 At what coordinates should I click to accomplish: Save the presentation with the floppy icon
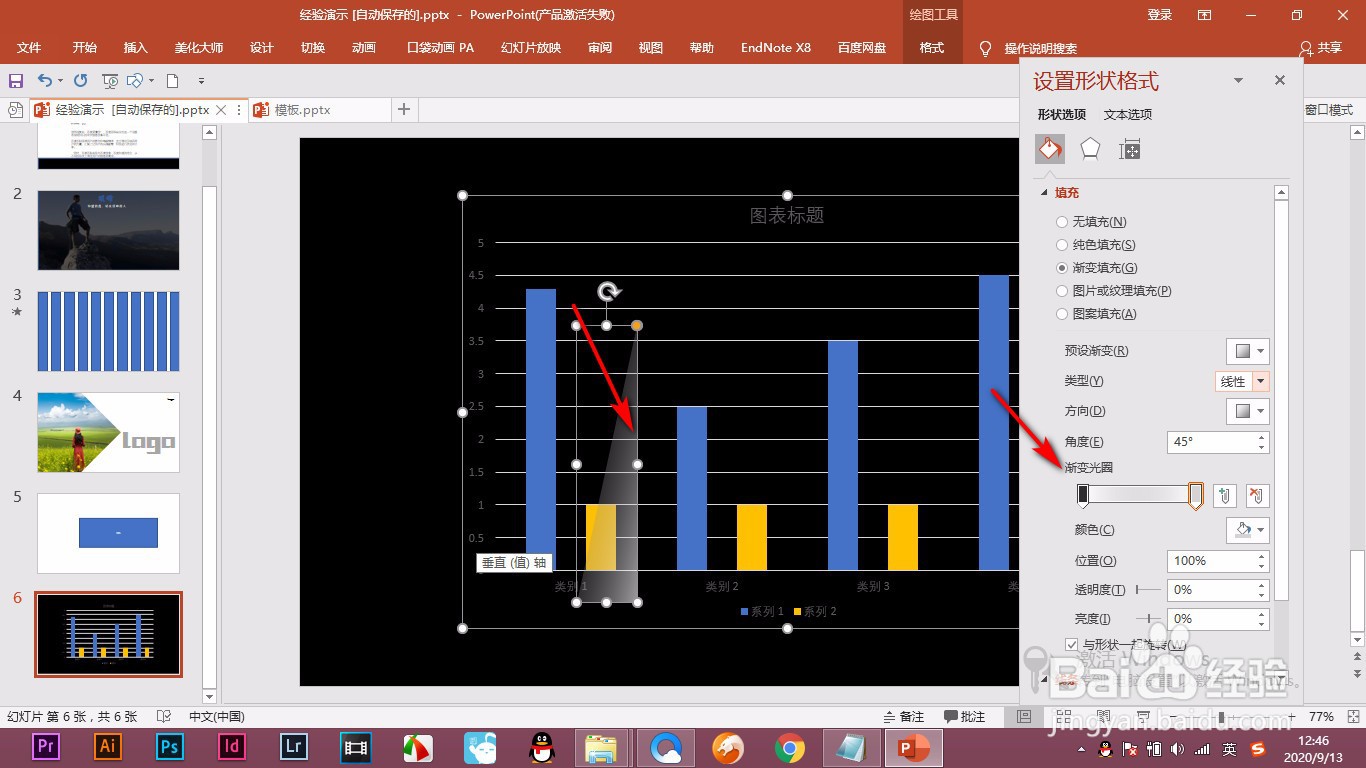[x=16, y=81]
